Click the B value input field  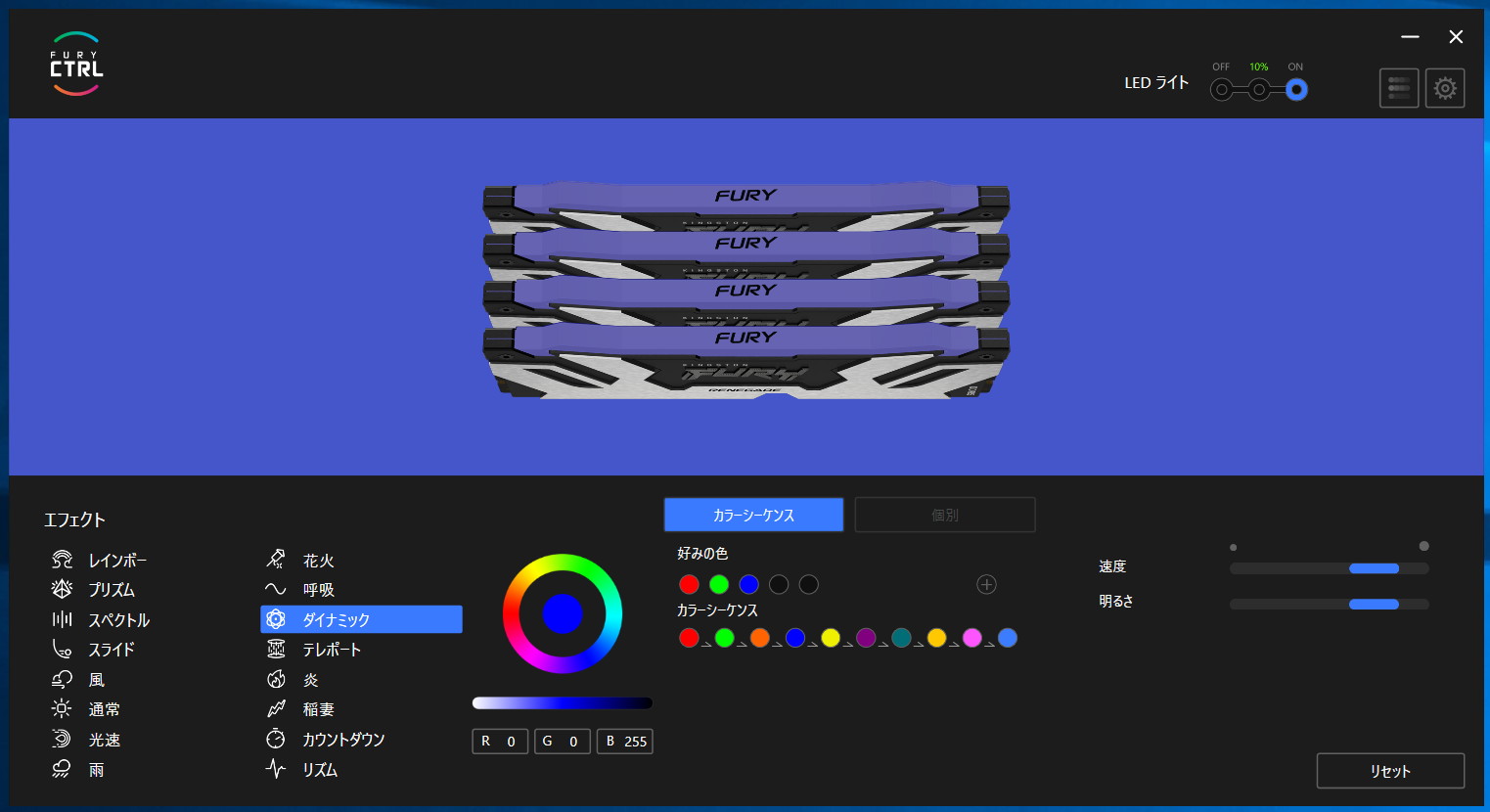[x=625, y=742]
